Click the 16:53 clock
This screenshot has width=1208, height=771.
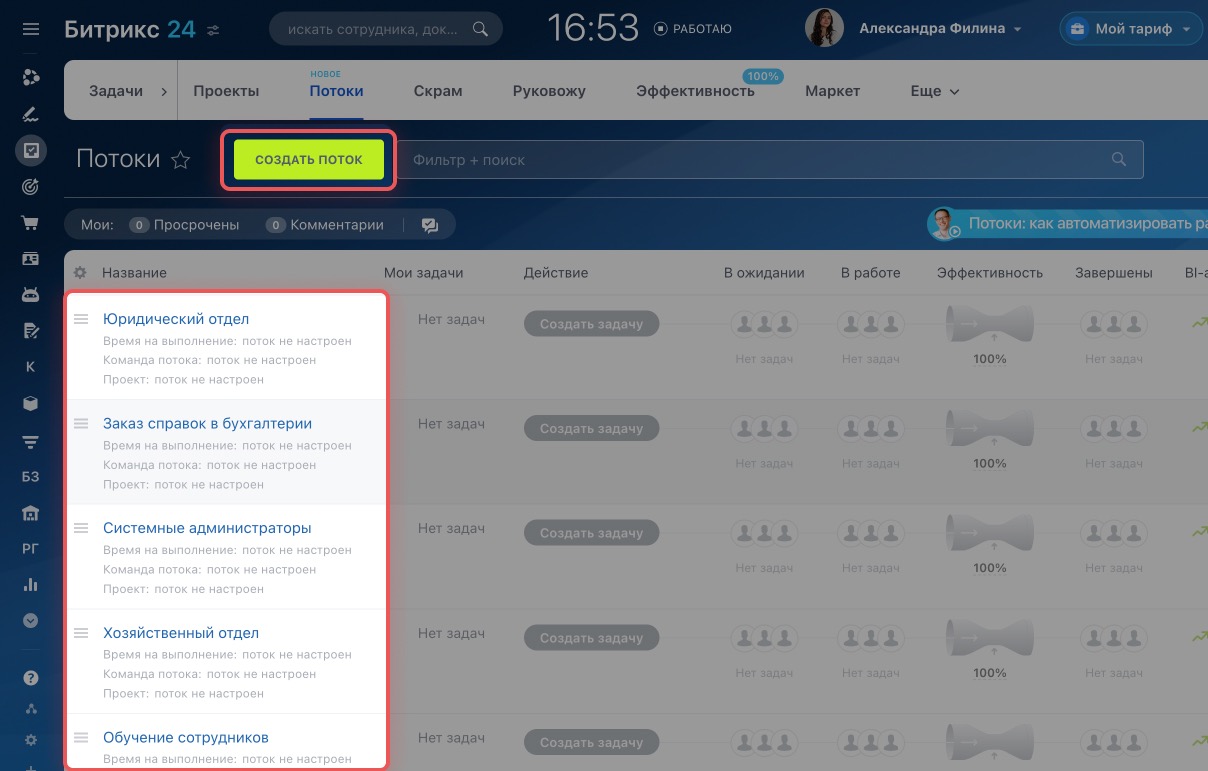click(594, 28)
